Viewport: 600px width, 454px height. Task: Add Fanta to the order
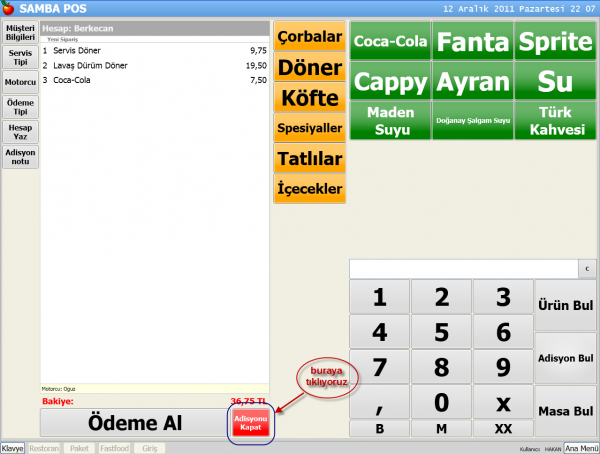point(473,41)
